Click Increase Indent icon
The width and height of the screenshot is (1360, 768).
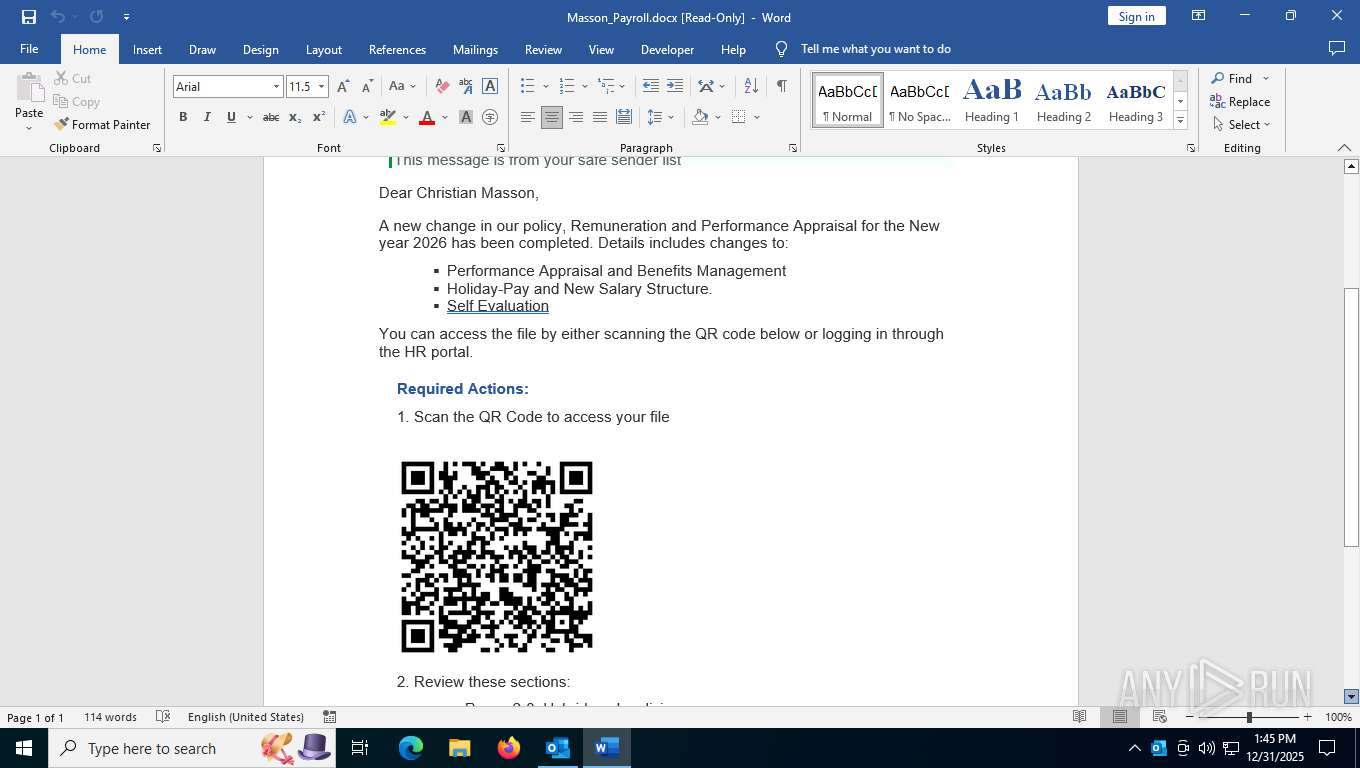click(675, 87)
